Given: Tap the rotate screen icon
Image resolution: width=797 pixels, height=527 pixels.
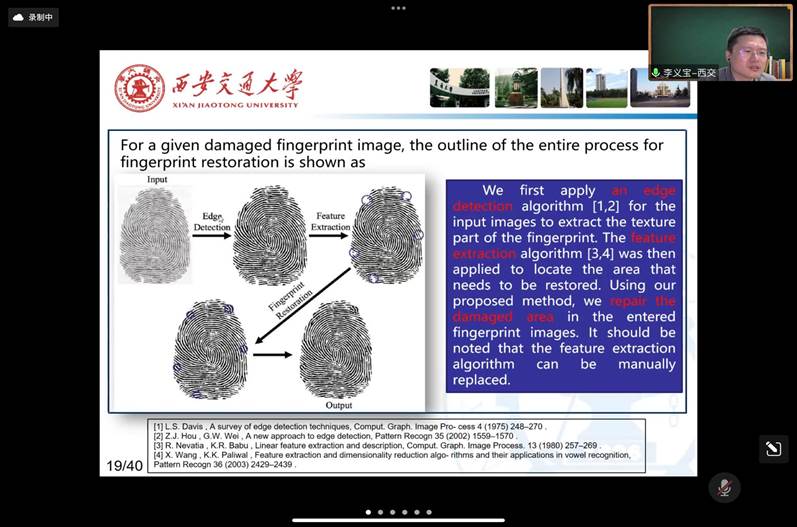Looking at the screenshot, I should click(x=772, y=449).
